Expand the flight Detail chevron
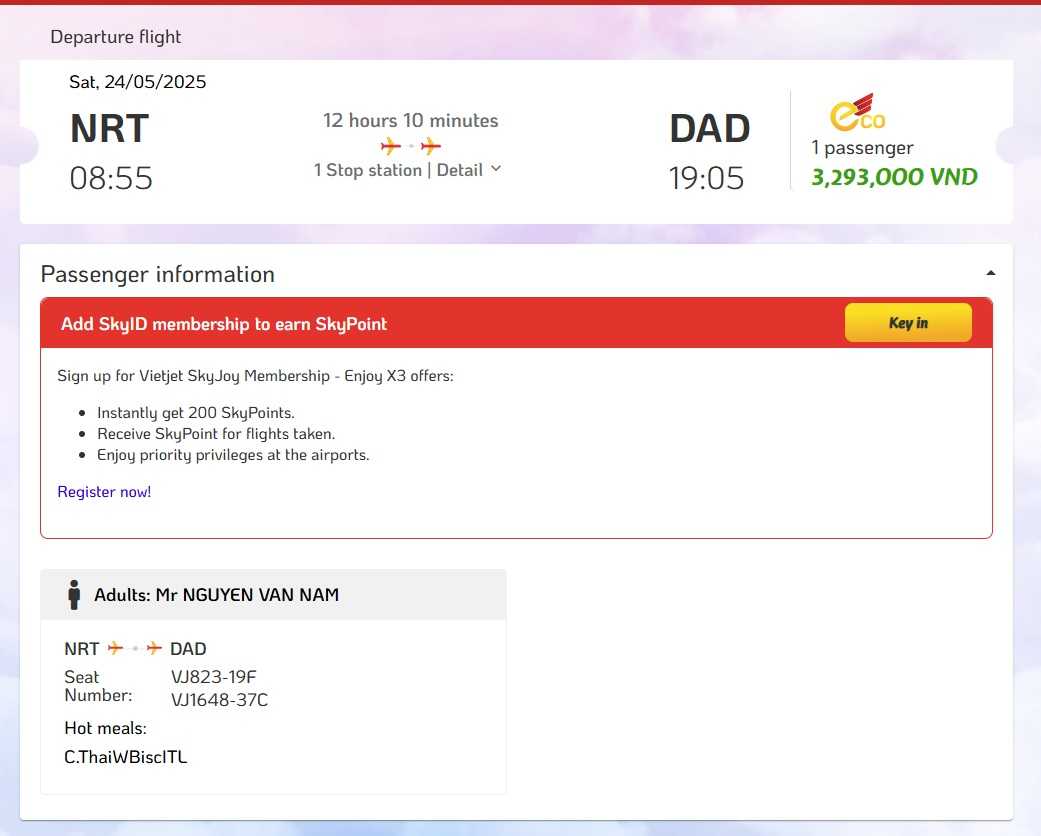The width and height of the screenshot is (1041, 836). pos(494,169)
